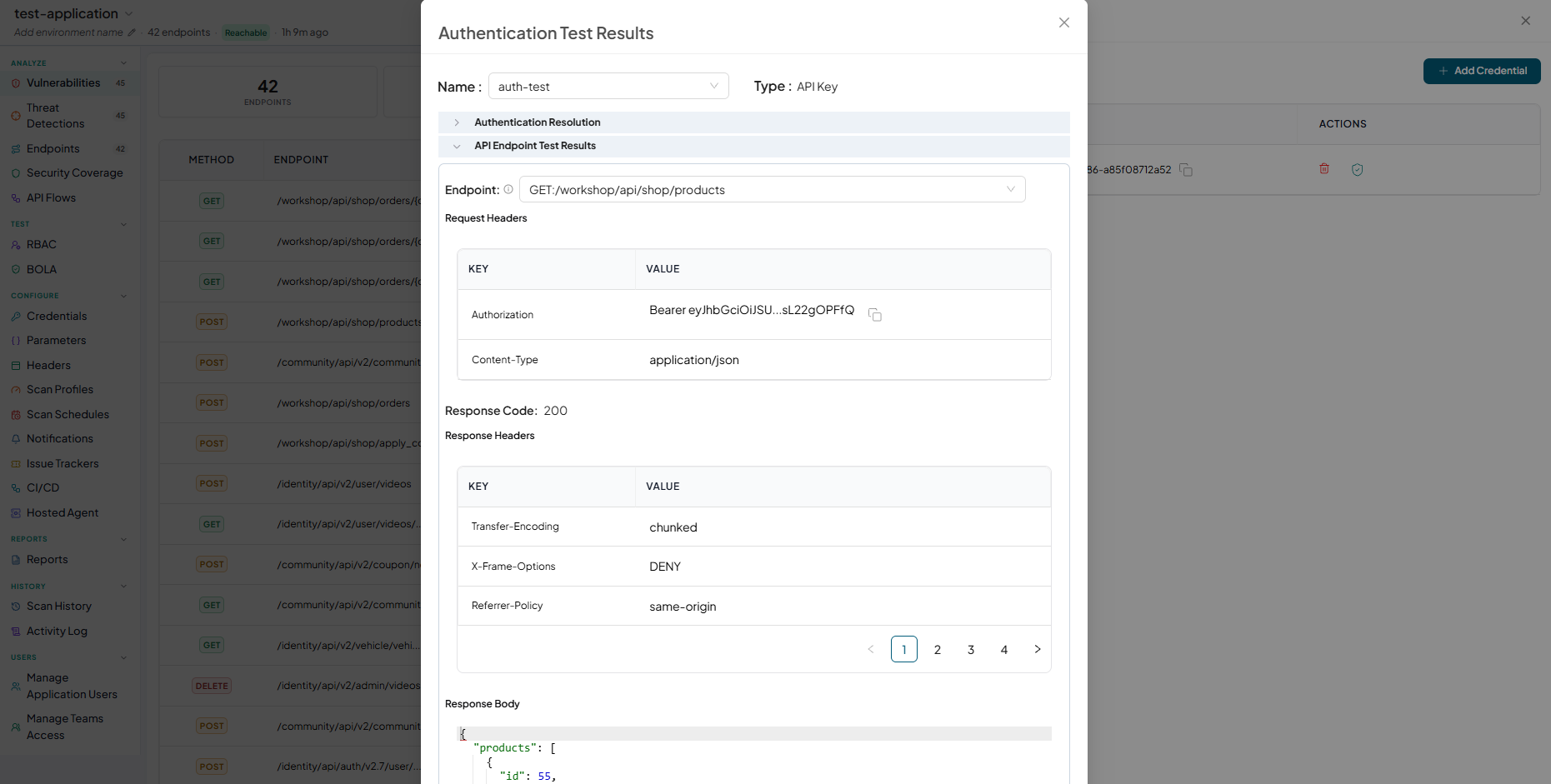Click the Credentials key icon
Image resolution: width=1551 pixels, height=784 pixels.
tap(16, 316)
